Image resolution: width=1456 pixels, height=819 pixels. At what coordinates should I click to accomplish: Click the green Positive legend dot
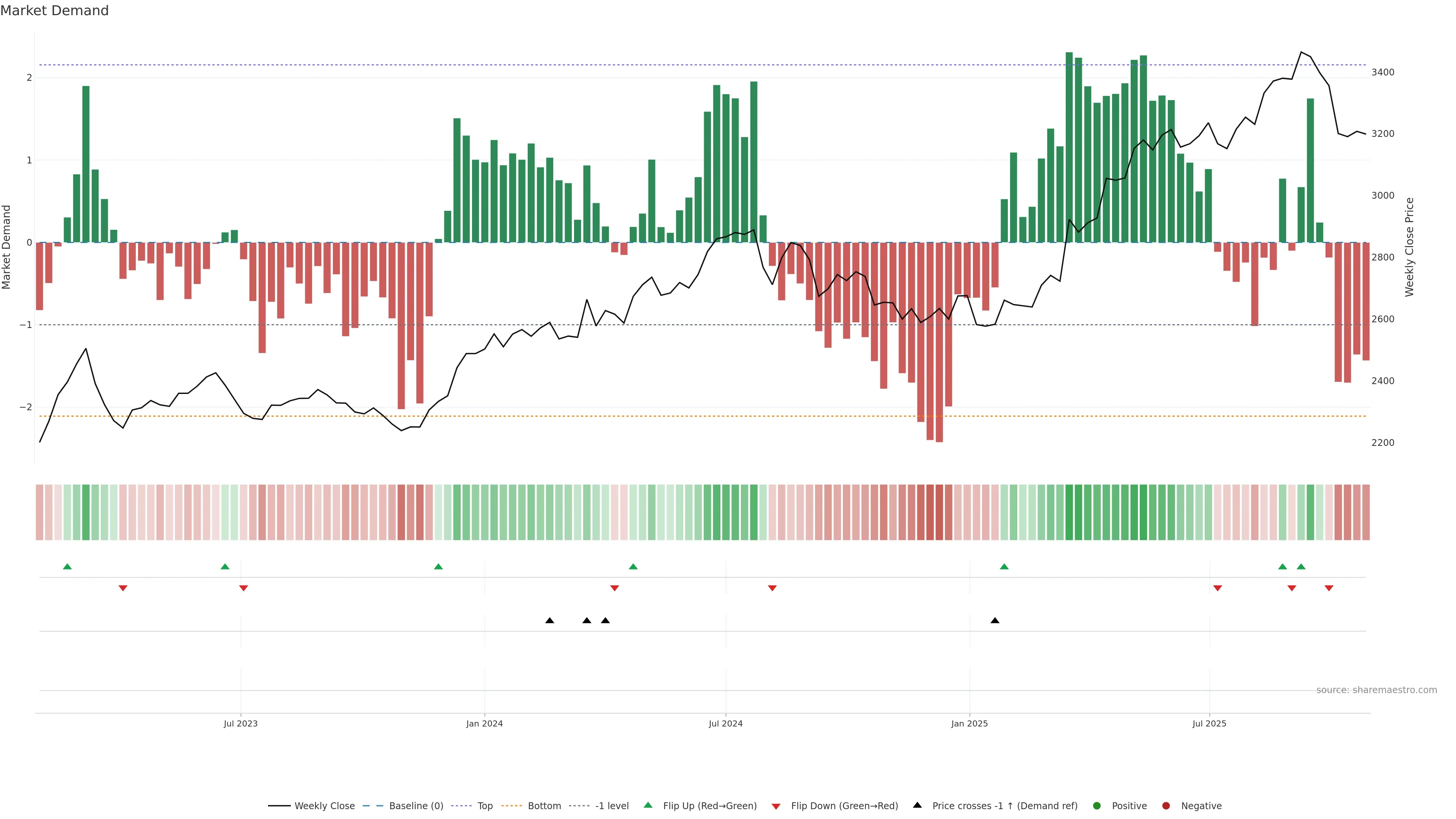(x=1097, y=805)
